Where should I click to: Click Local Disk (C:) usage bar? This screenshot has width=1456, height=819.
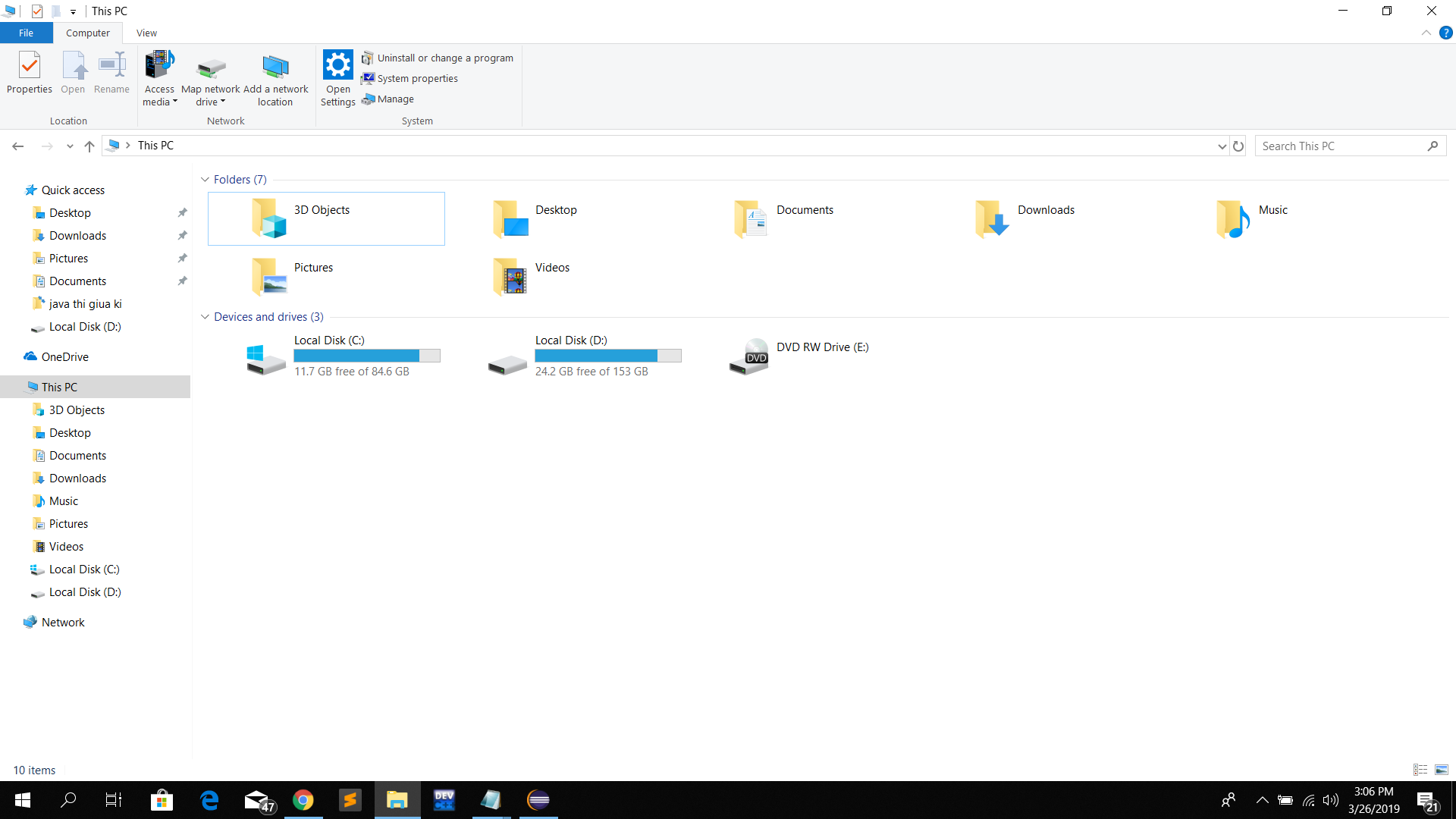coord(367,356)
